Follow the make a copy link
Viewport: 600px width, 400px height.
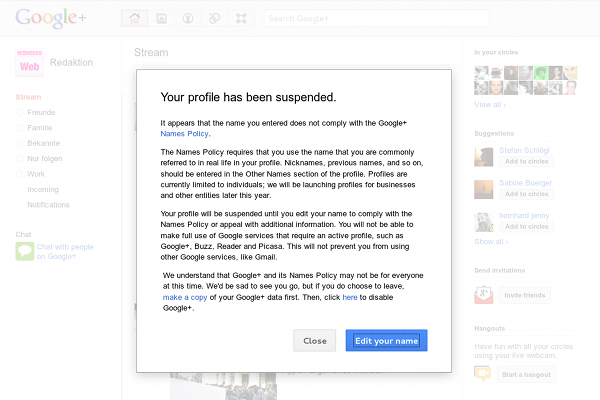point(185,297)
